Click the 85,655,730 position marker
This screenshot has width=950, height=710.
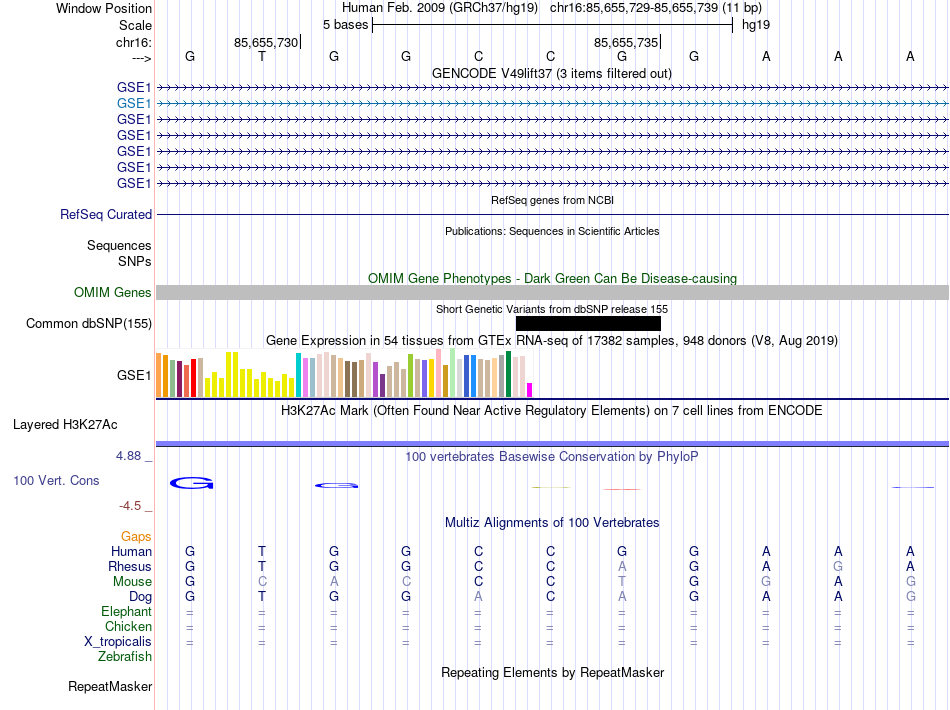pos(267,42)
